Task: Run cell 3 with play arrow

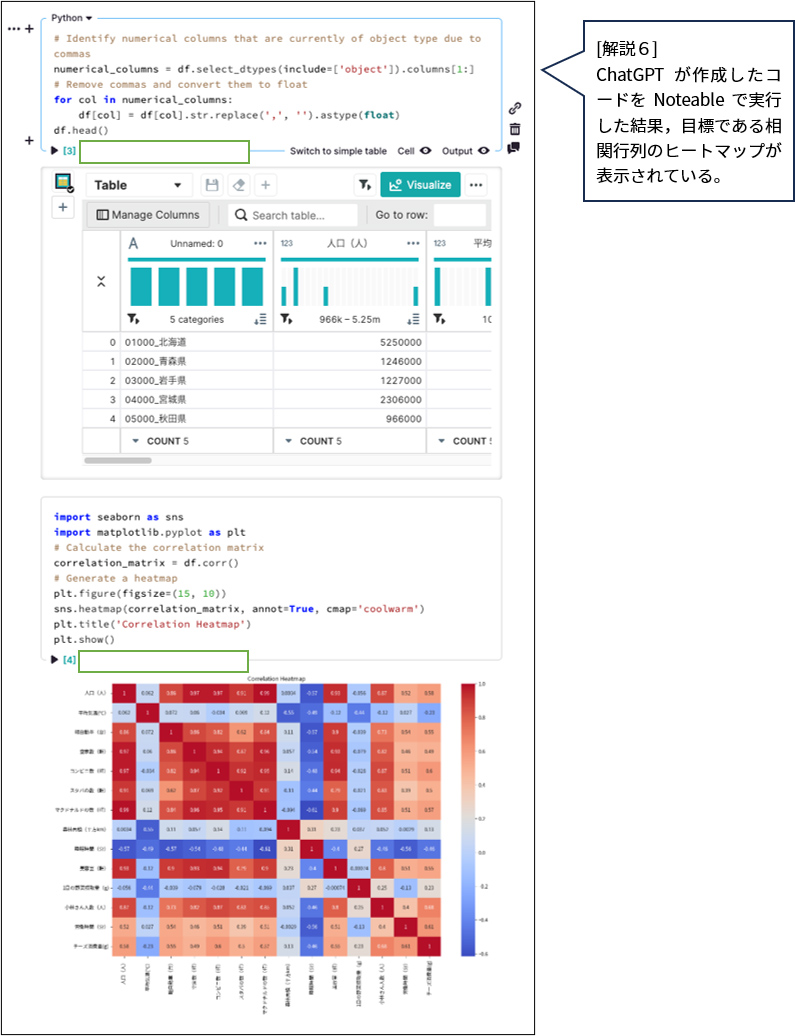Action: pos(55,151)
